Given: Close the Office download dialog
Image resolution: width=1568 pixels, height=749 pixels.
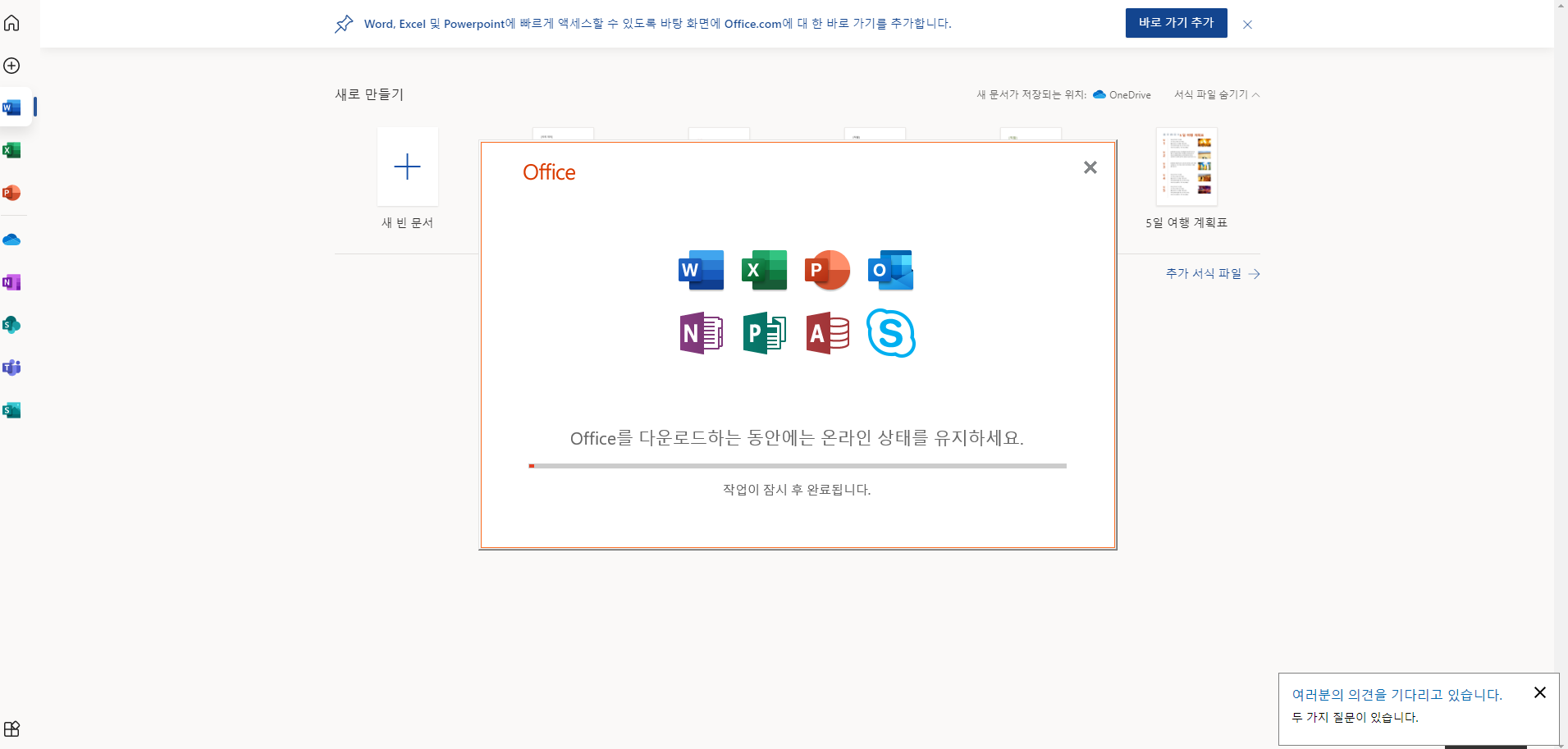Looking at the screenshot, I should tap(1090, 167).
